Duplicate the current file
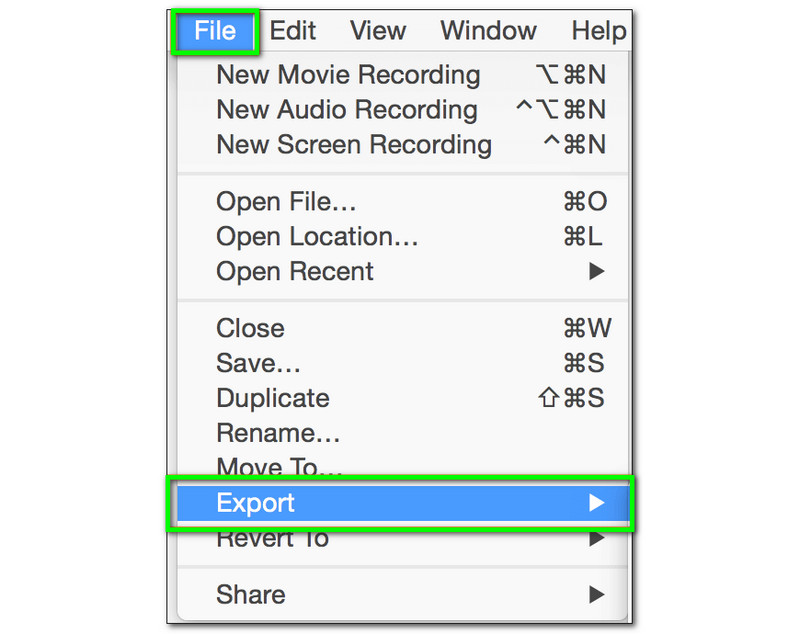The width and height of the screenshot is (800, 634). click(x=272, y=398)
